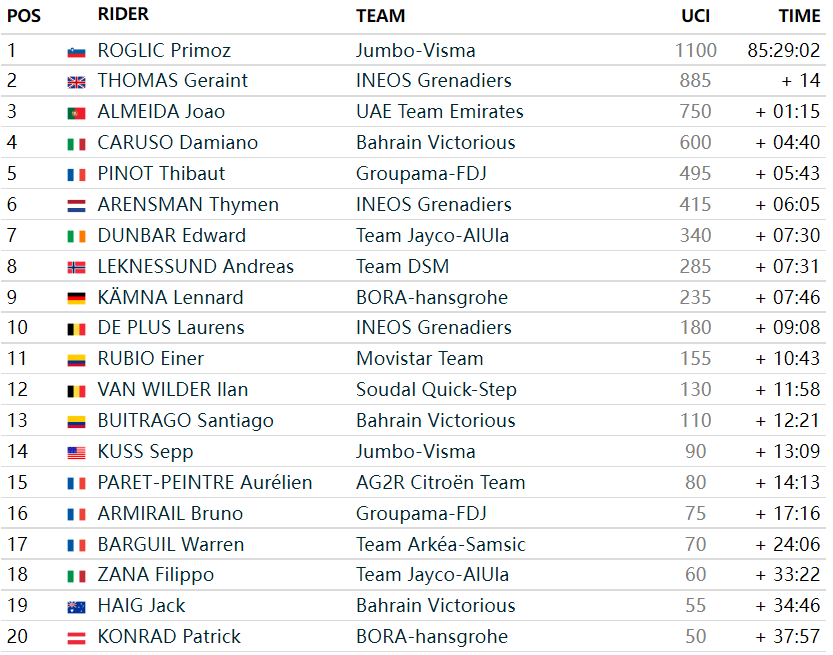
Task: Click the American flag beside KUSS Sepp
Action: point(76,453)
